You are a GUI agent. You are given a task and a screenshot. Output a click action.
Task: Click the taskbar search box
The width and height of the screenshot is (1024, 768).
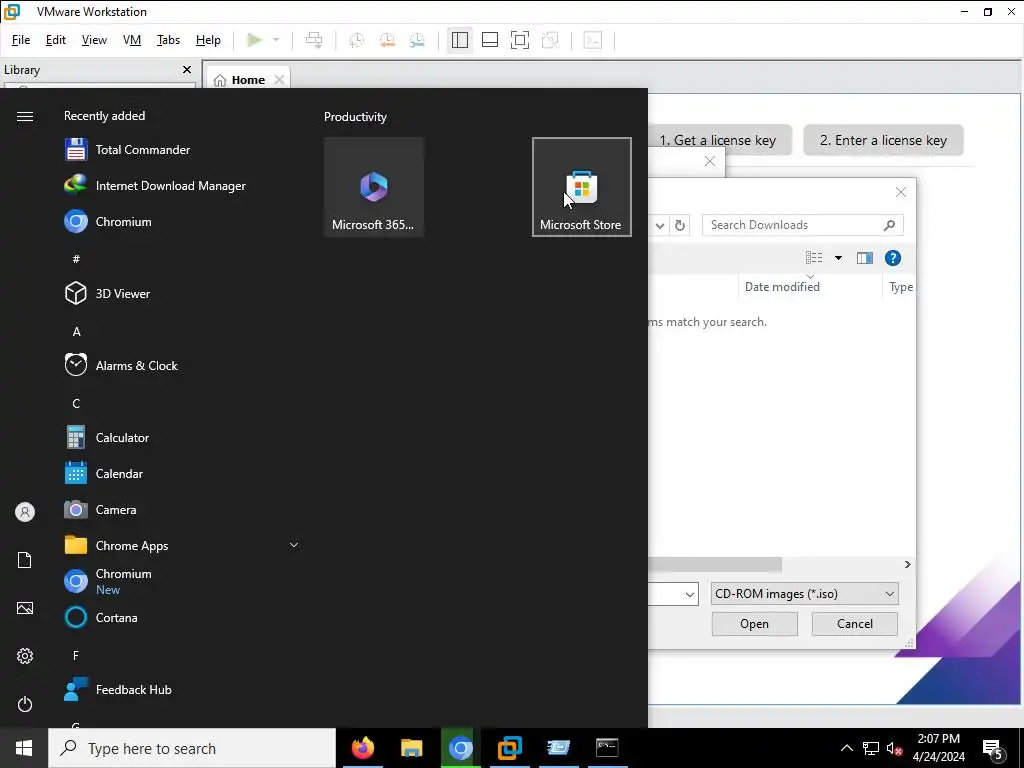coord(192,748)
